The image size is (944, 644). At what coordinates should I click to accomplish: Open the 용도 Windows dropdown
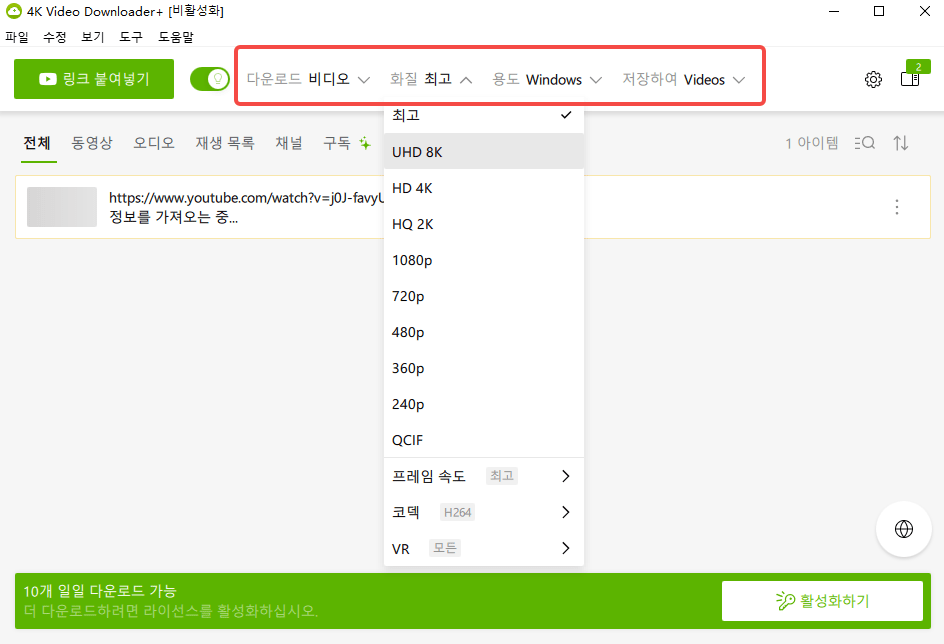click(x=548, y=78)
